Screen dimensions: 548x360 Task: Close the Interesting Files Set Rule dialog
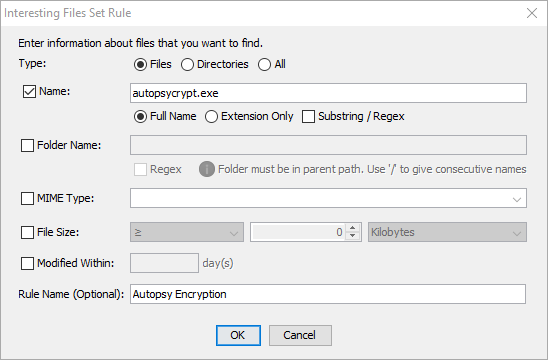[x=532, y=13]
